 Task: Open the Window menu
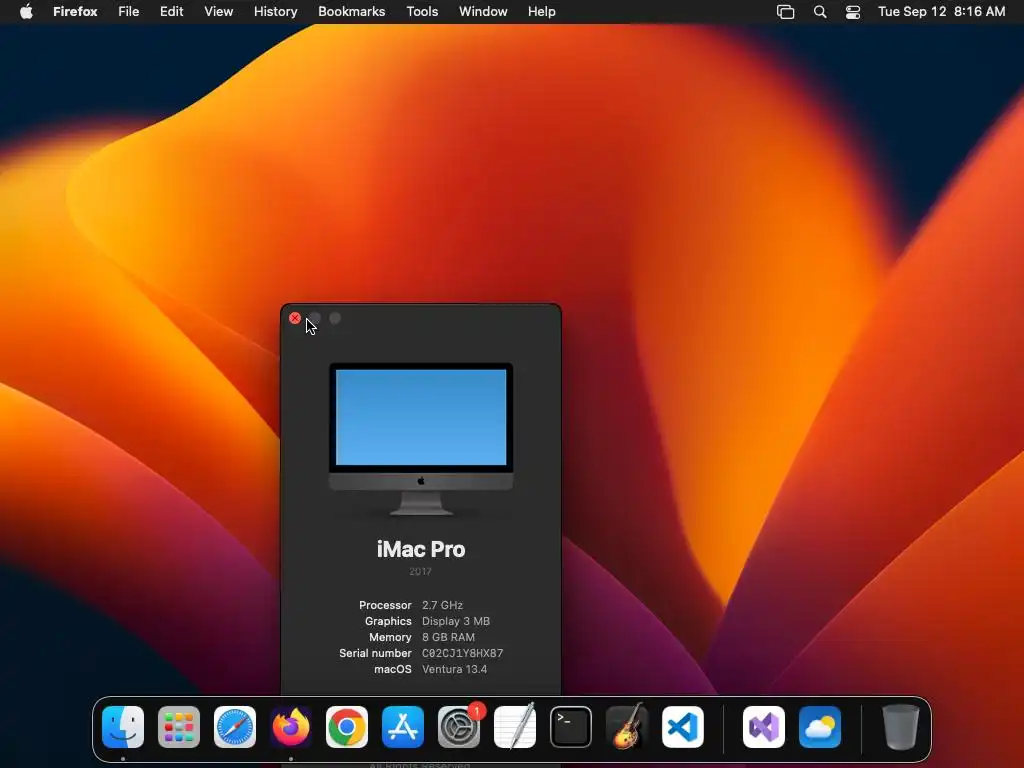(x=483, y=12)
